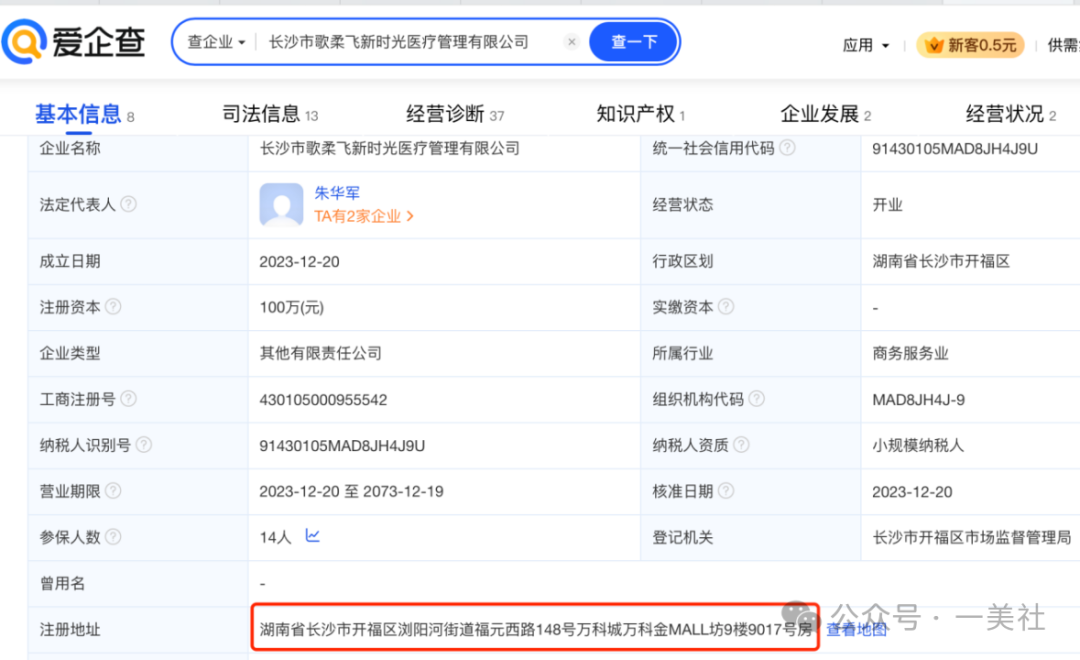Click the 查一下 search button
Image resolution: width=1080 pixels, height=660 pixels.
pos(633,42)
